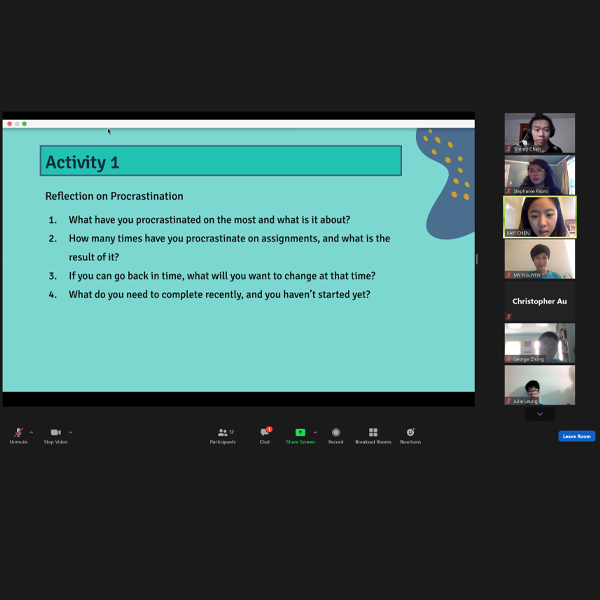Click question 2 'How many times have you procrastinate'
This screenshot has width=600, height=600.
[229, 248]
